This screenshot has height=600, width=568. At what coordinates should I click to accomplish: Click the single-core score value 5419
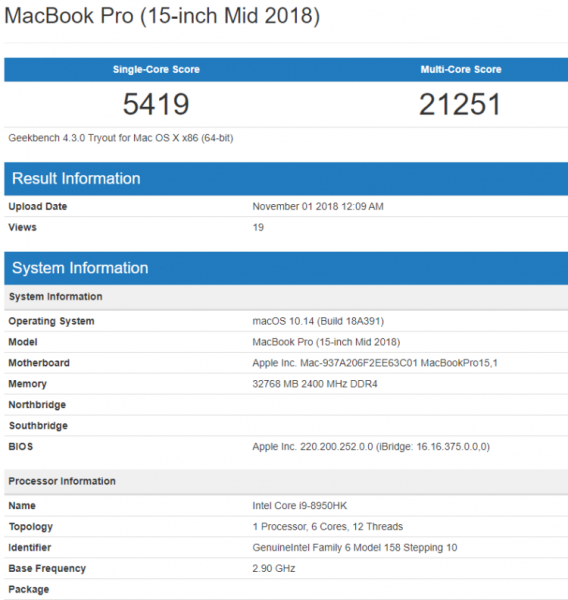pos(156,104)
